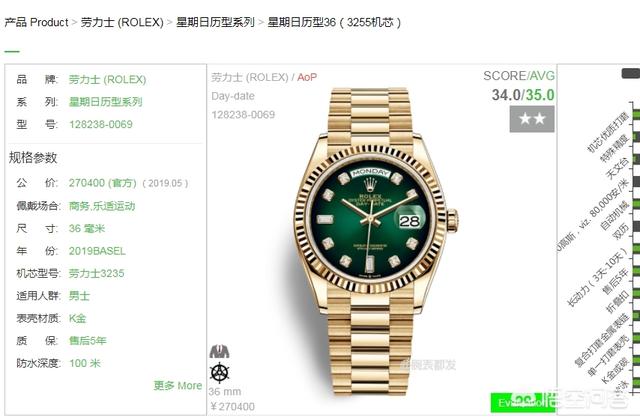This screenshot has height=420, width=640.
Task: Click the gold Rolex watch image
Action: 376,241
